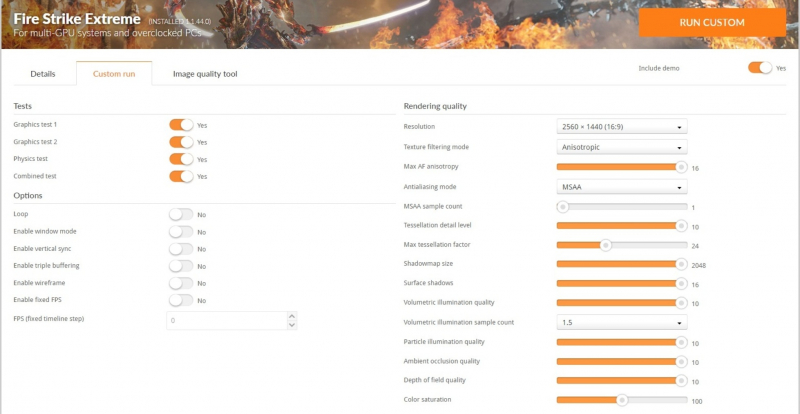Image resolution: width=800 pixels, height=414 pixels.
Task: Disable Graphics test 1 toggle
Action: [181, 125]
